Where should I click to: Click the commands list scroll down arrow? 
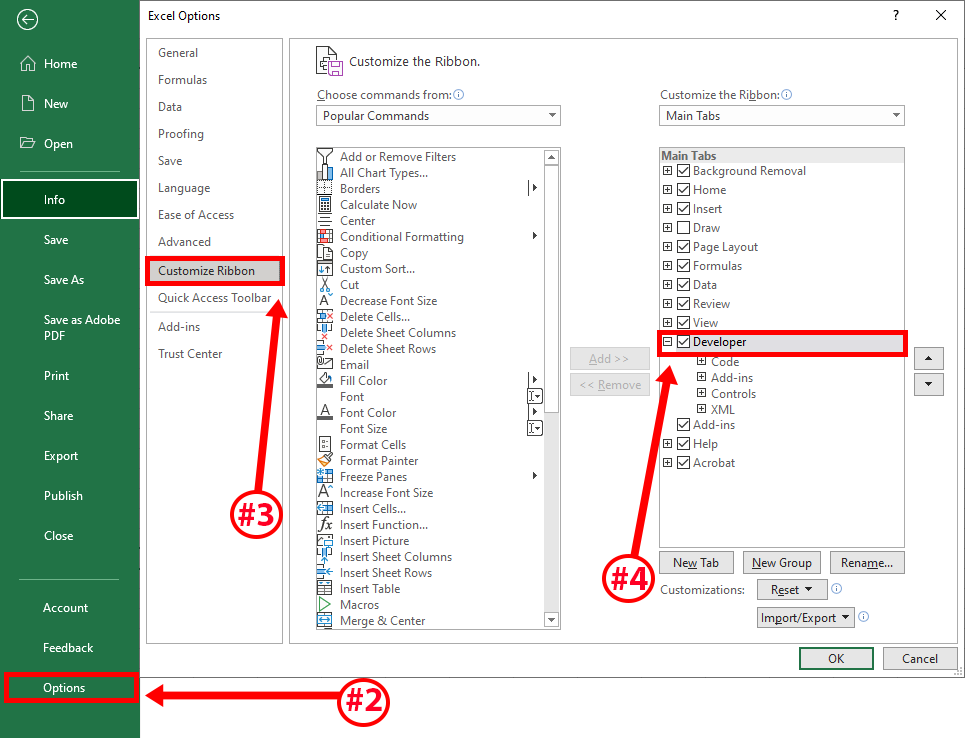[551, 620]
